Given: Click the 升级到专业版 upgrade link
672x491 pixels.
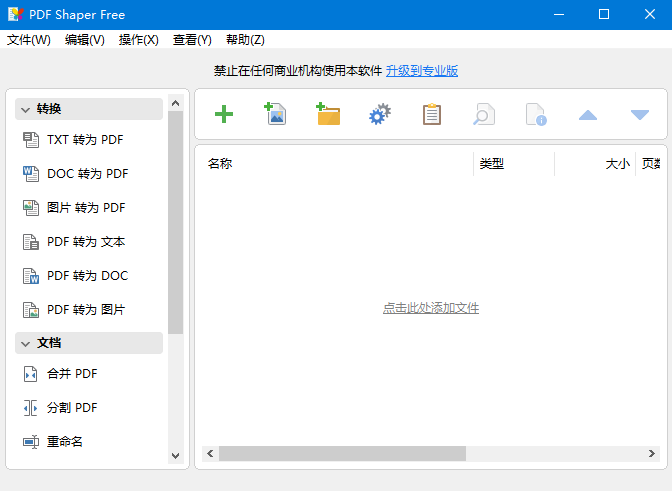Looking at the screenshot, I should click(x=422, y=71).
